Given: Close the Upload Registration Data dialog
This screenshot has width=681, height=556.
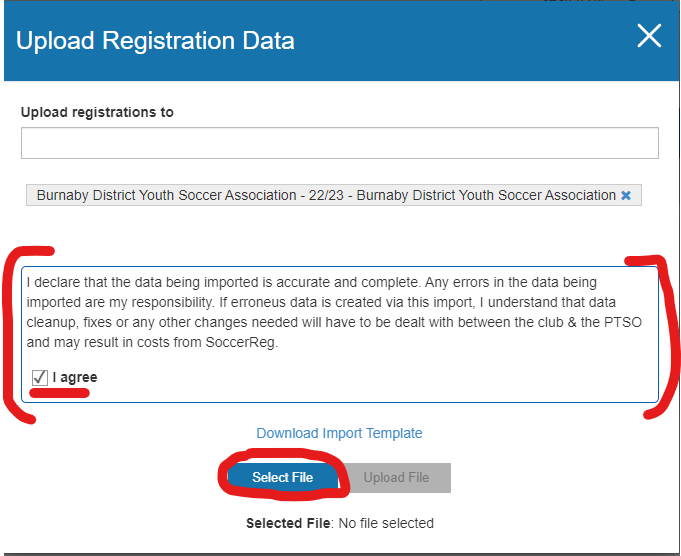Looking at the screenshot, I should point(649,37).
